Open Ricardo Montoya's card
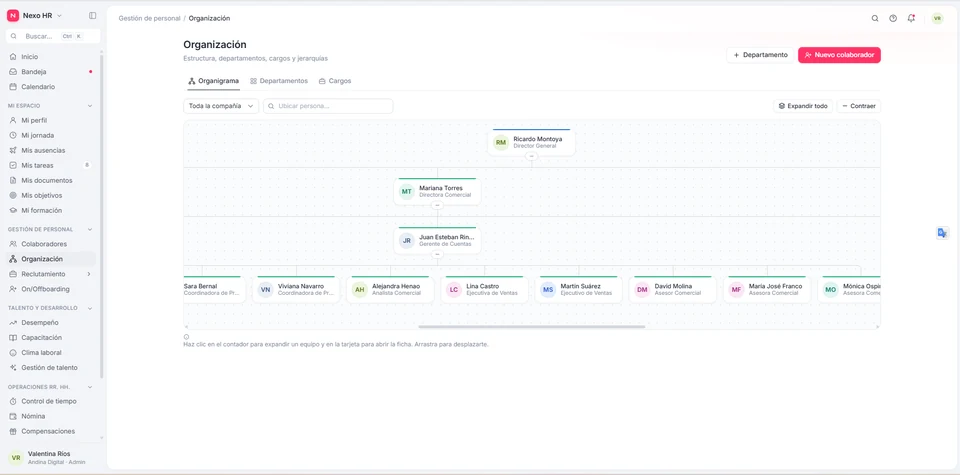The image size is (960, 475). point(531,143)
